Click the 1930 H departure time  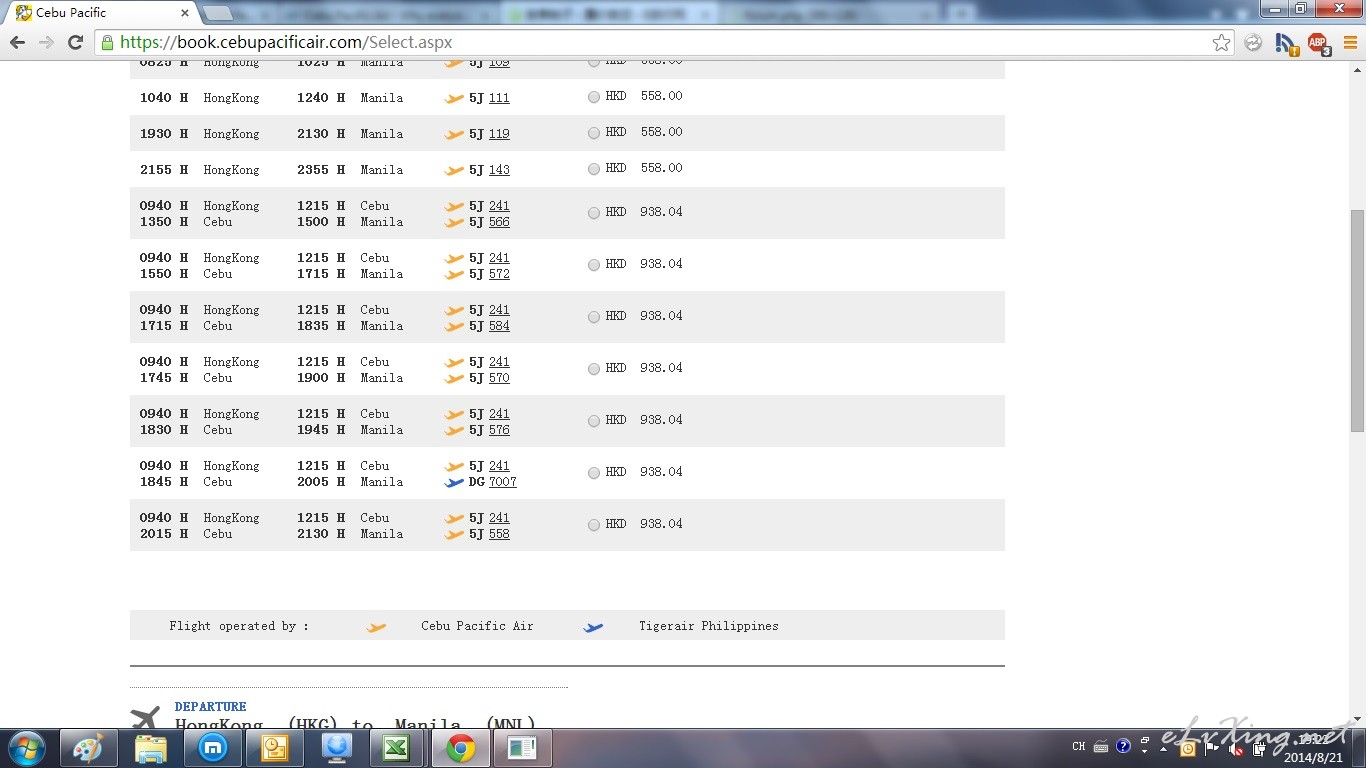[164, 134]
